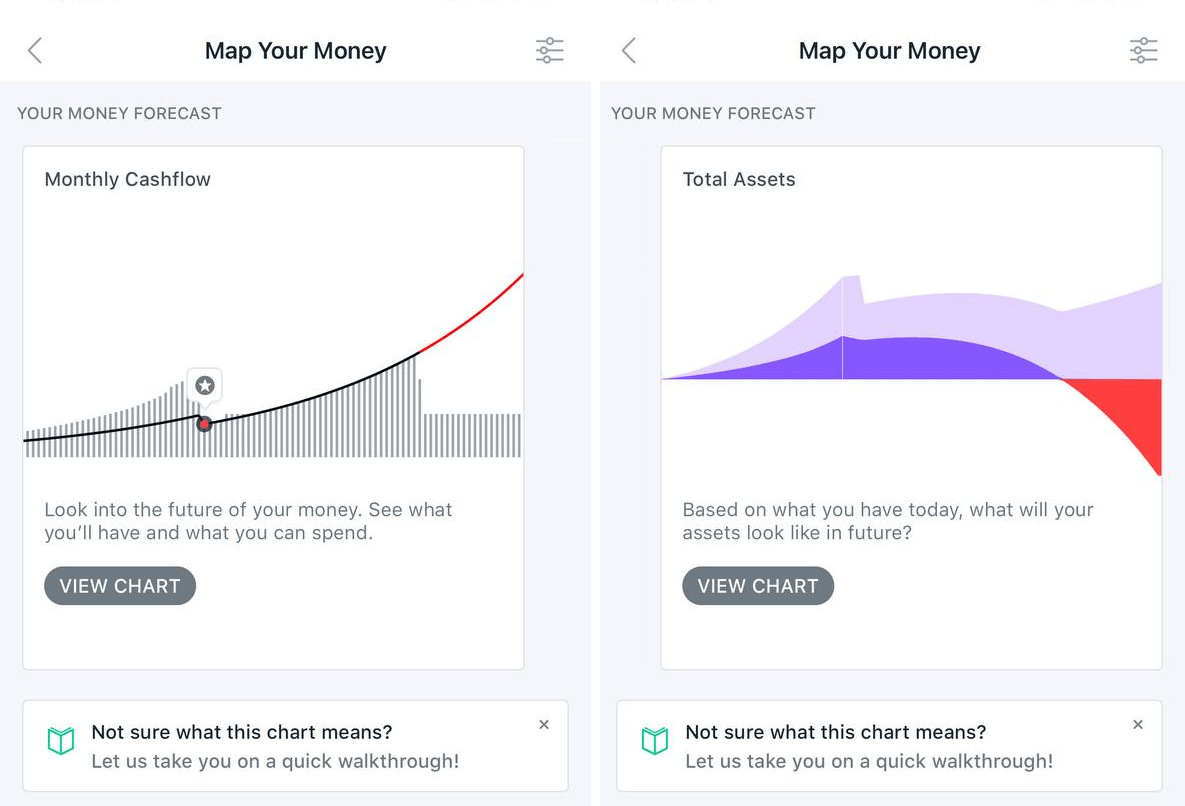Image resolution: width=1185 pixels, height=806 pixels.
Task: Open the Total Assets card title
Action: [739, 180]
